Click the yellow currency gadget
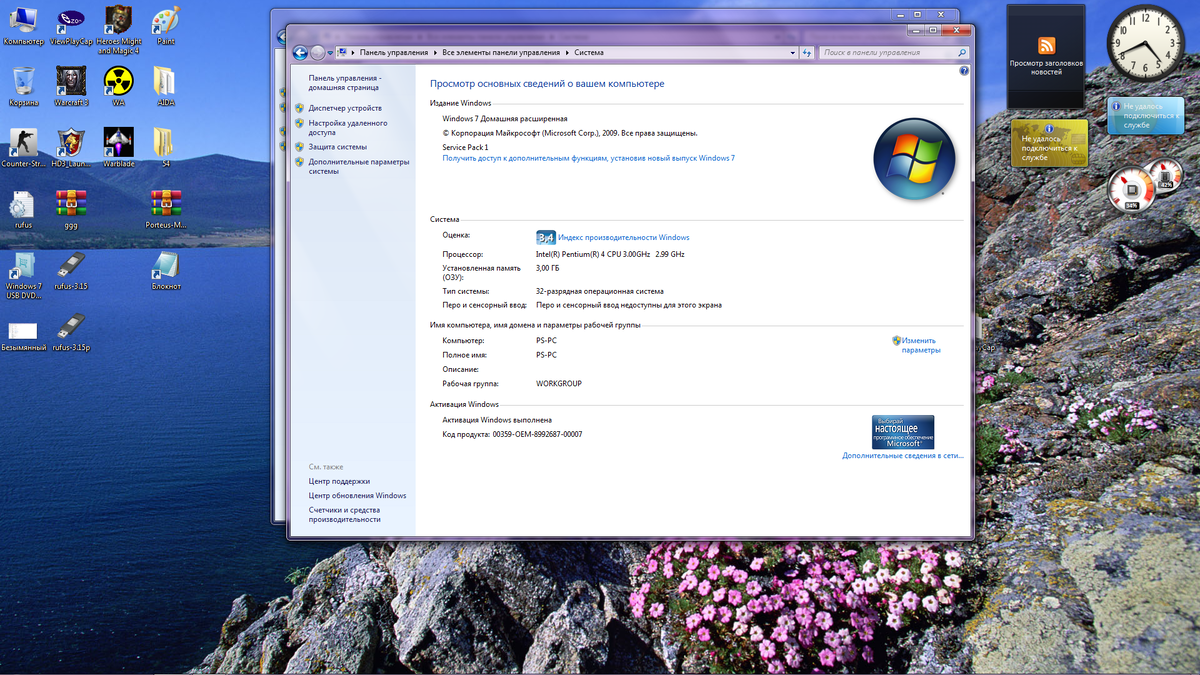 click(1049, 143)
